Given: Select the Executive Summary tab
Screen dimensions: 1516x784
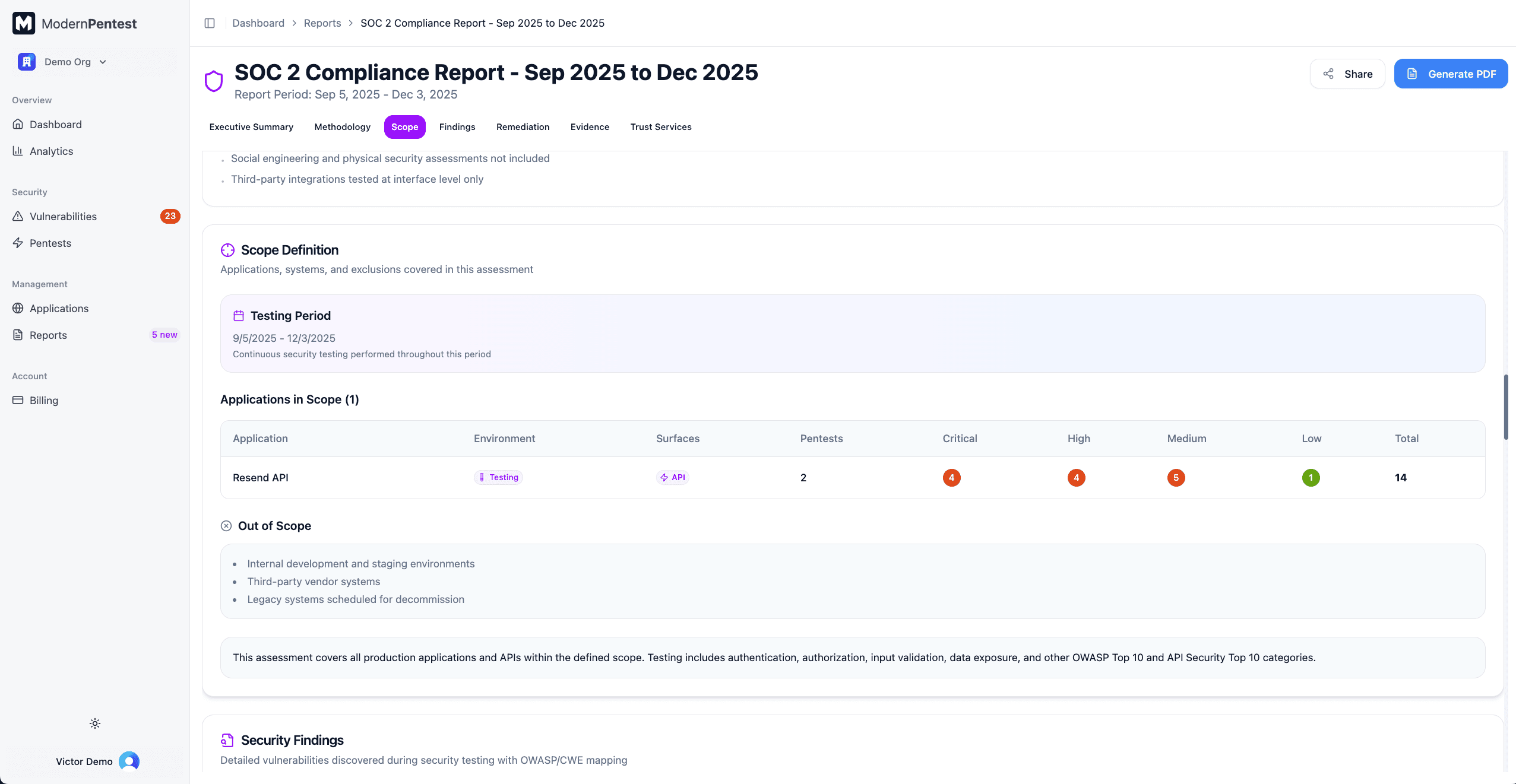Looking at the screenshot, I should (251, 127).
